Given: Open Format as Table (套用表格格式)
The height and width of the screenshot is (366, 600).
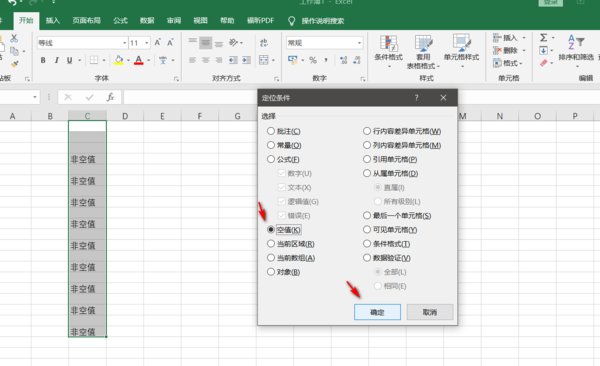Looking at the screenshot, I should pyautogui.click(x=423, y=51).
